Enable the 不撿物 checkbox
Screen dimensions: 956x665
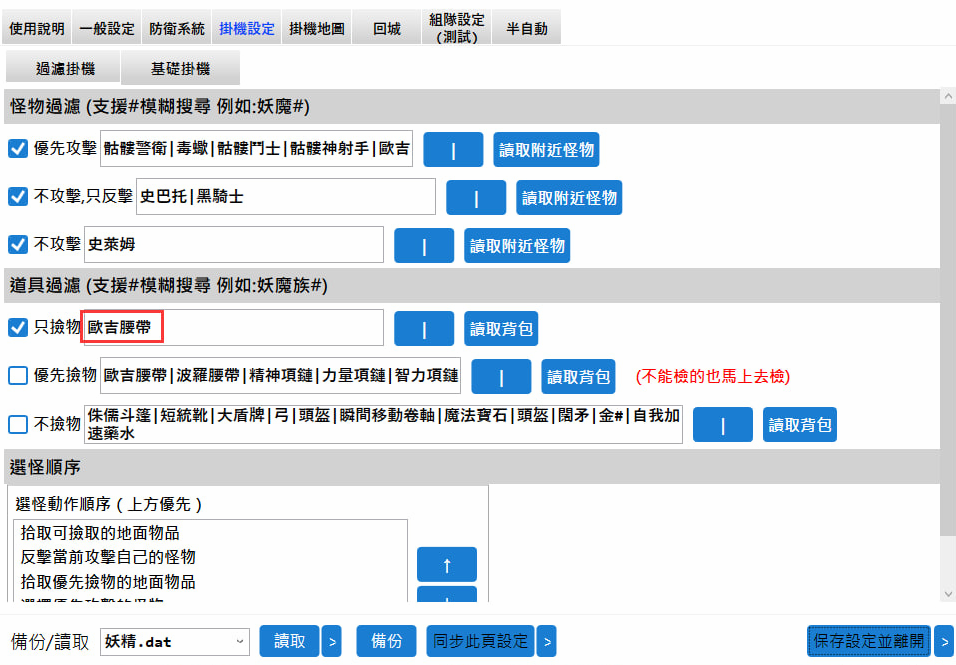(17, 422)
